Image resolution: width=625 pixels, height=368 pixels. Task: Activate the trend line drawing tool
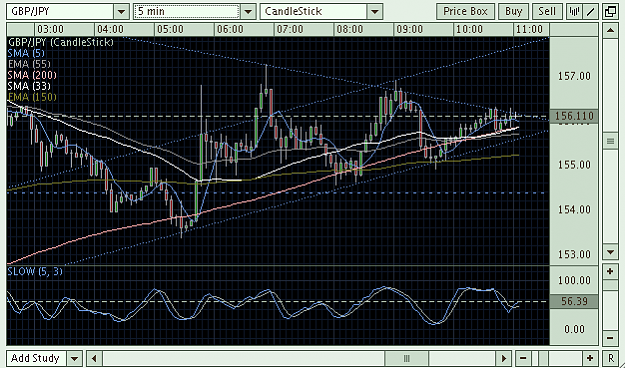590,12
